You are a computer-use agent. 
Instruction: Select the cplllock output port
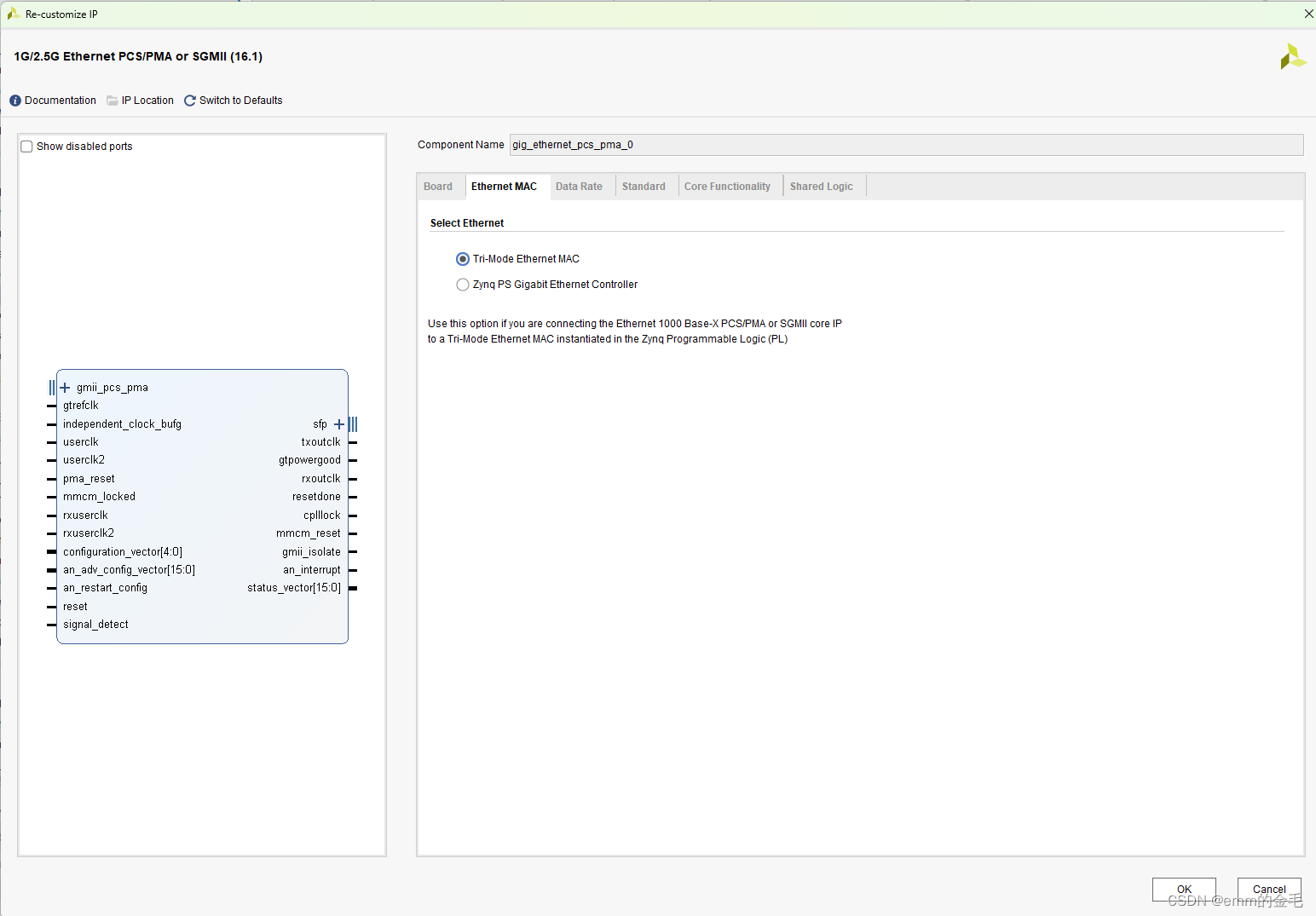coord(322,516)
